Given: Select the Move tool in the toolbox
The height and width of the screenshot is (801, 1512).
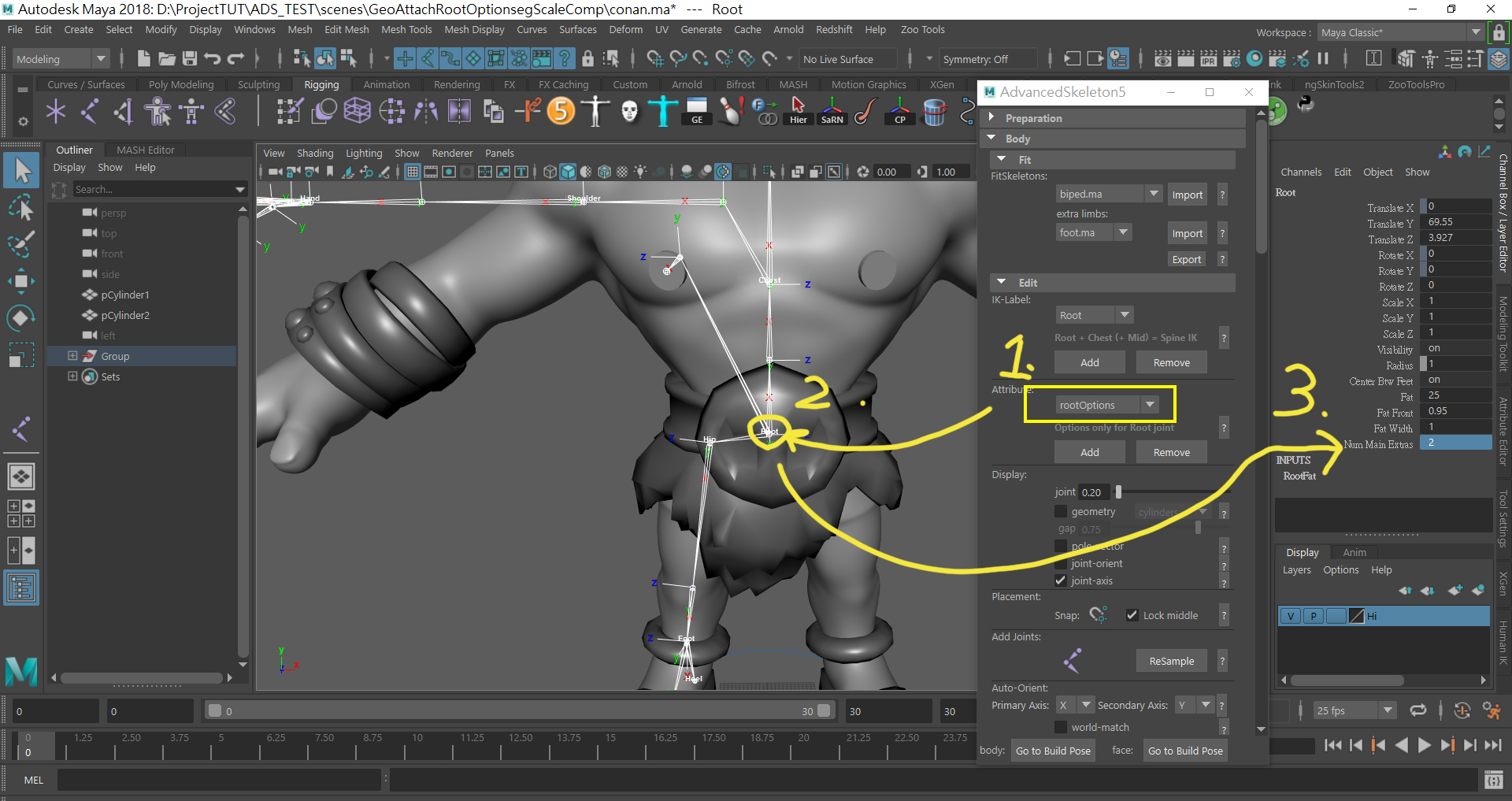Looking at the screenshot, I should 21,281.
